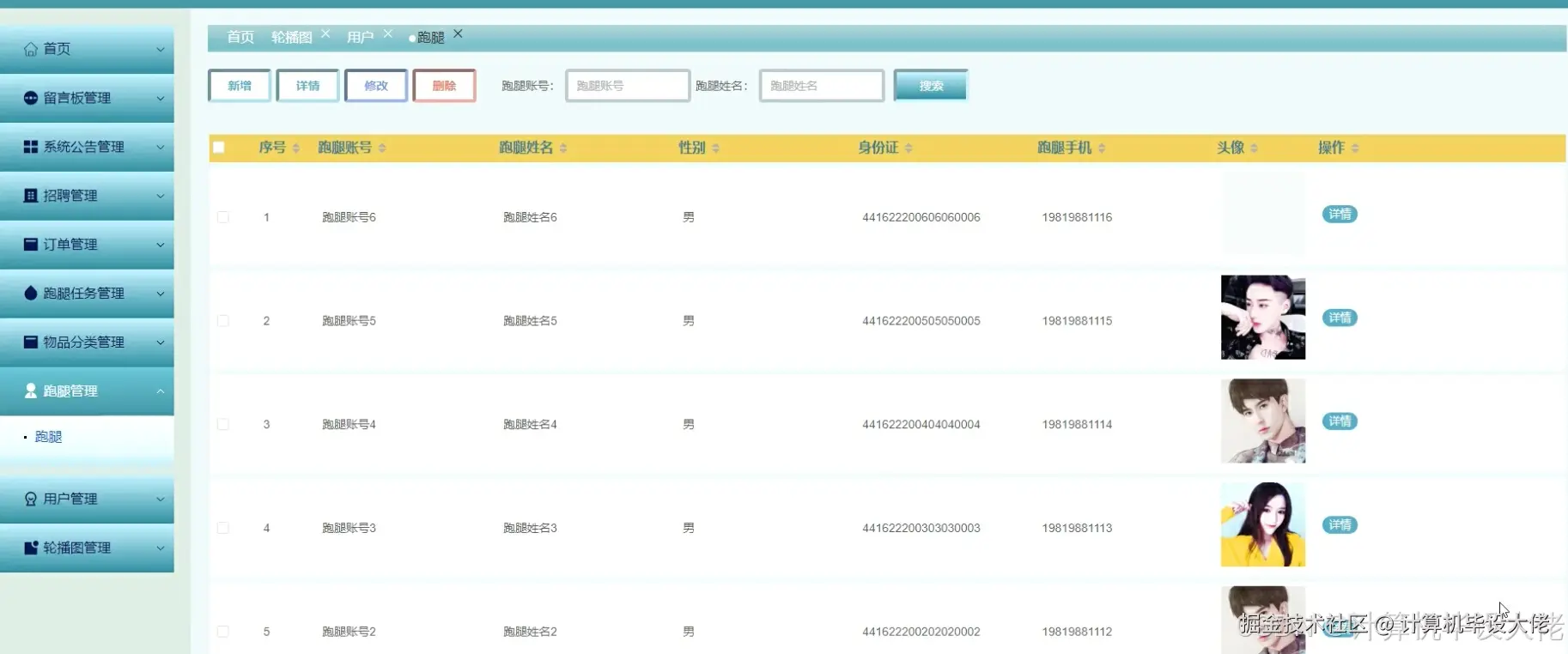Expand the 招聘管理 menu chevron
Screen dimensions: 1568x654
click(161, 197)
